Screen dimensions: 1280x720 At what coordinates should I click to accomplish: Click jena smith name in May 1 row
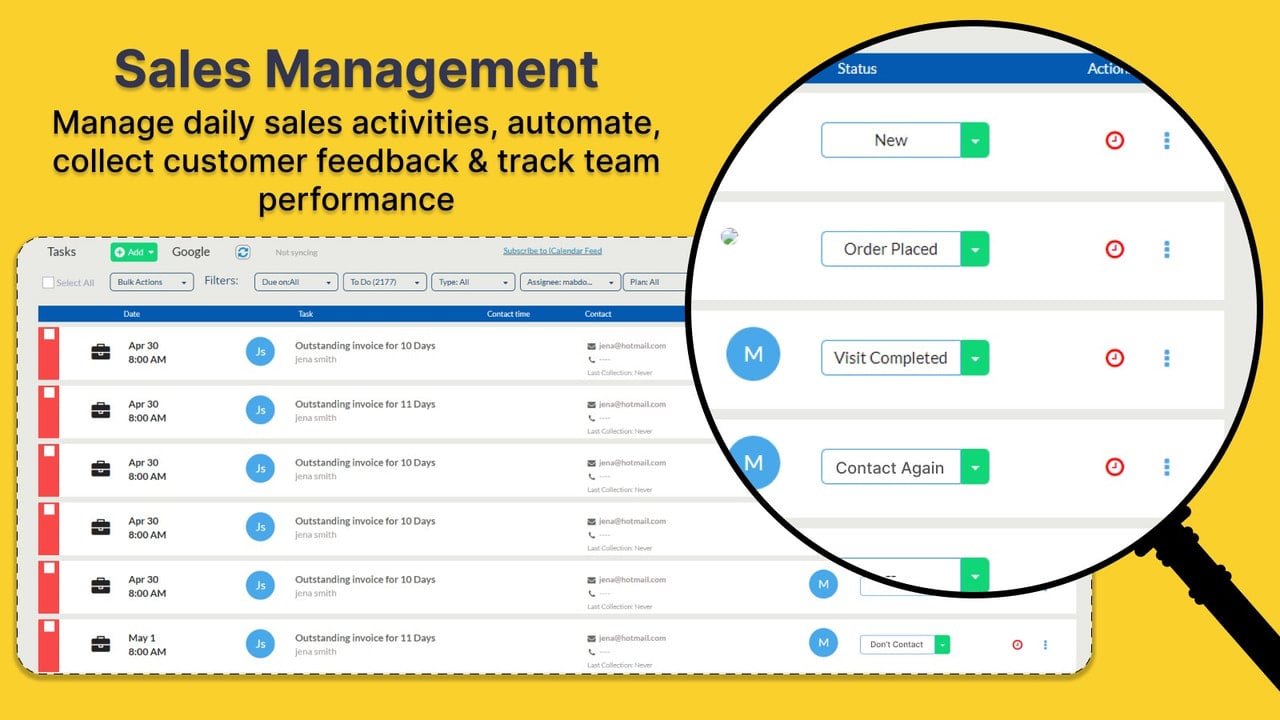coord(315,652)
